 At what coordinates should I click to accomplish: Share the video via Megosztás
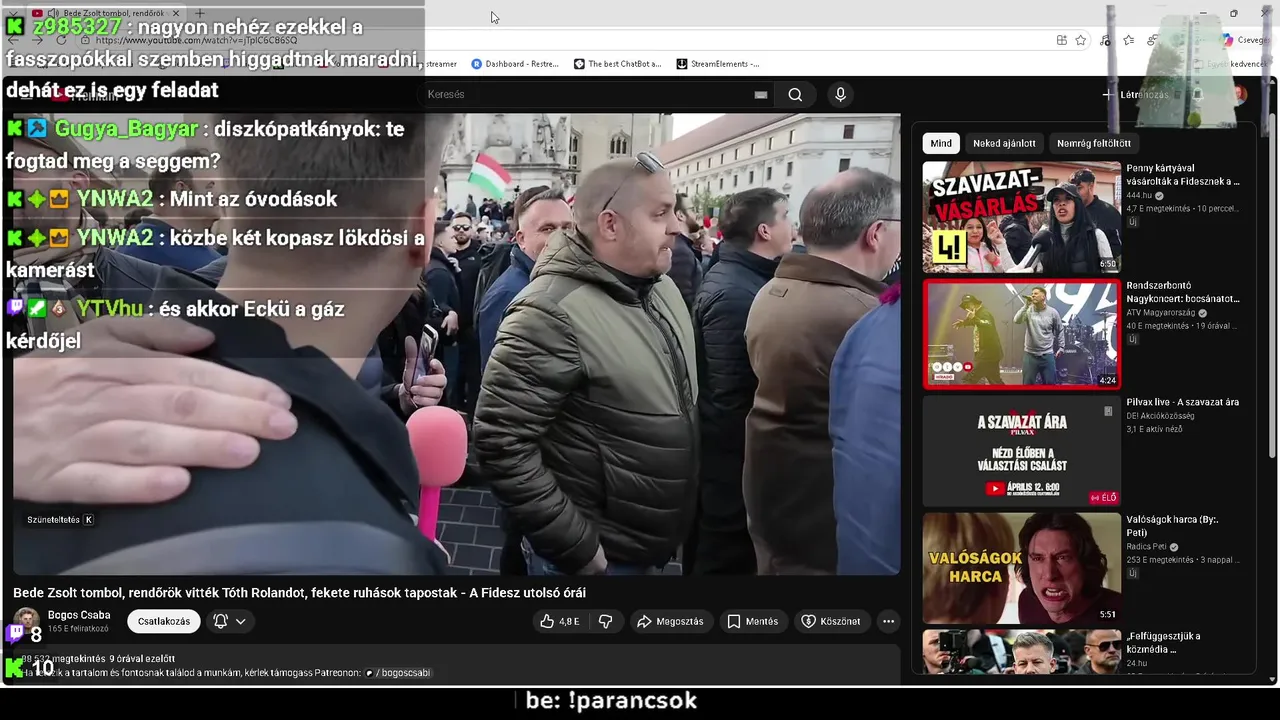pos(670,621)
